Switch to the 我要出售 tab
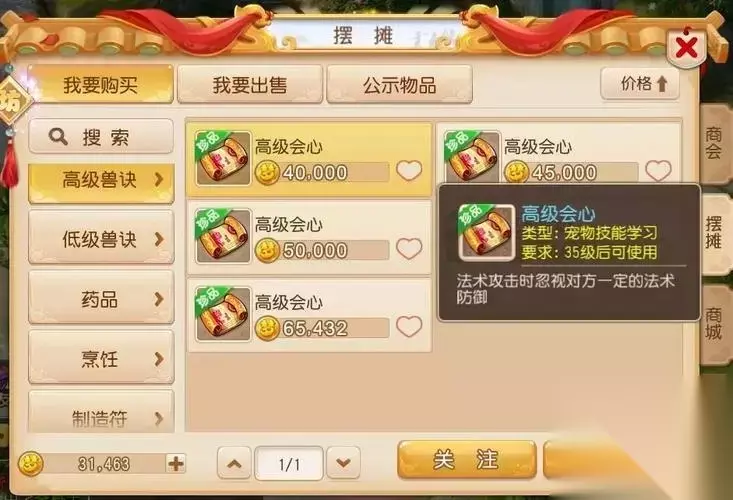This screenshot has height=500, width=733. [x=250, y=85]
